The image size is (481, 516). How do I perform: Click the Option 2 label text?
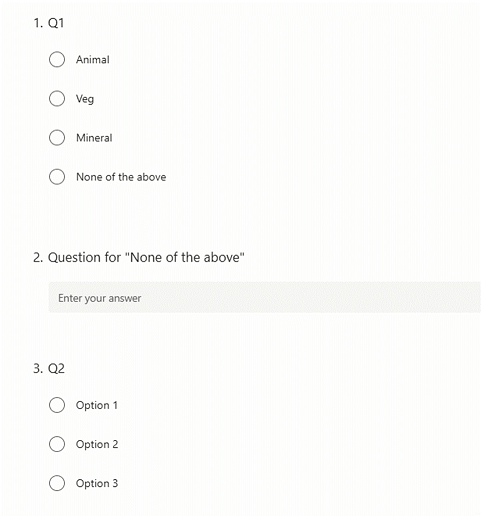click(x=97, y=444)
